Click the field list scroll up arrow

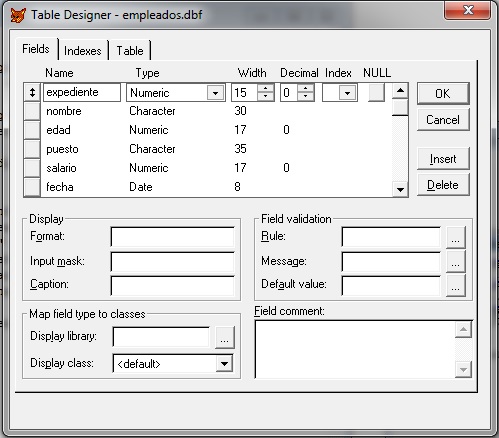coord(400,91)
